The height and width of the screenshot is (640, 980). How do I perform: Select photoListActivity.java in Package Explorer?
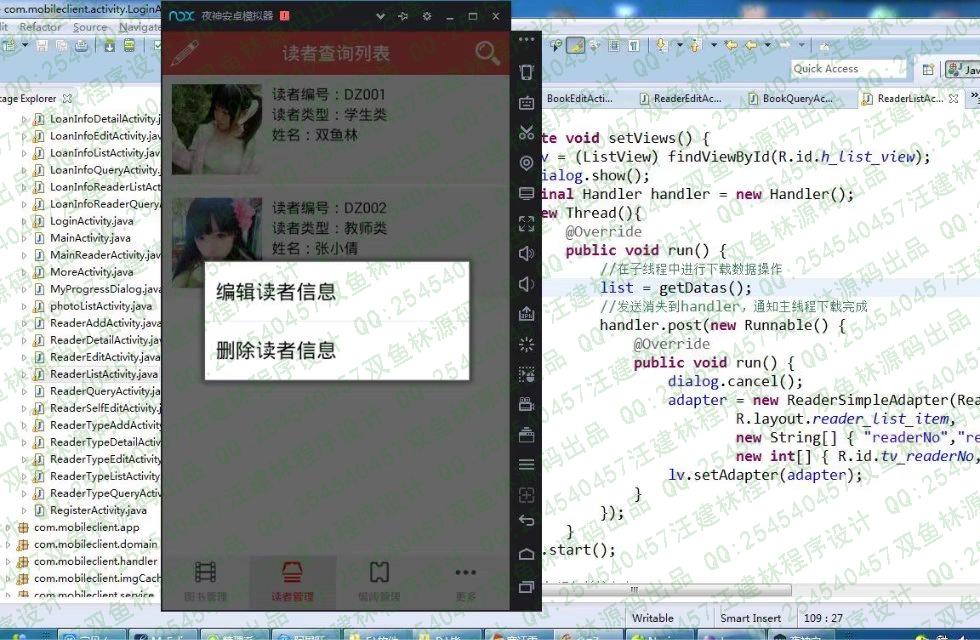click(101, 306)
